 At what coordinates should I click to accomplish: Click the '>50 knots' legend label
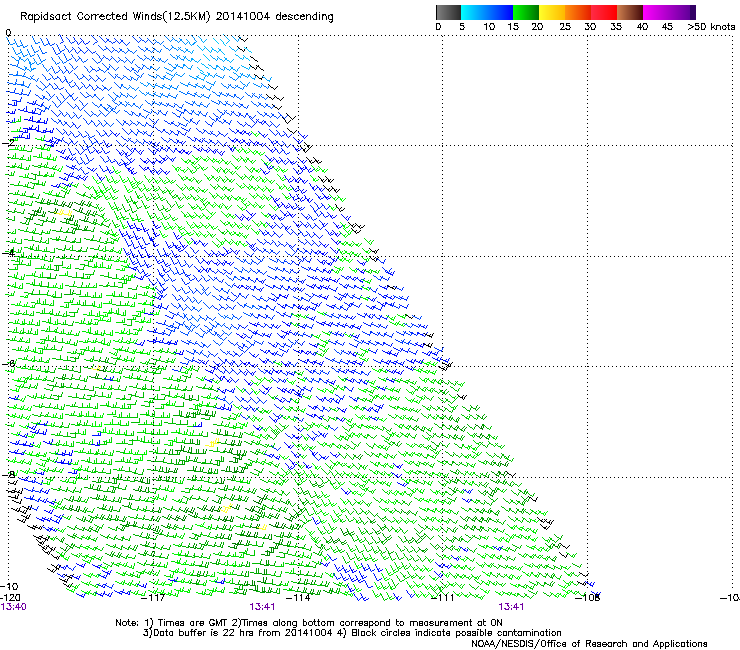(x=711, y=26)
